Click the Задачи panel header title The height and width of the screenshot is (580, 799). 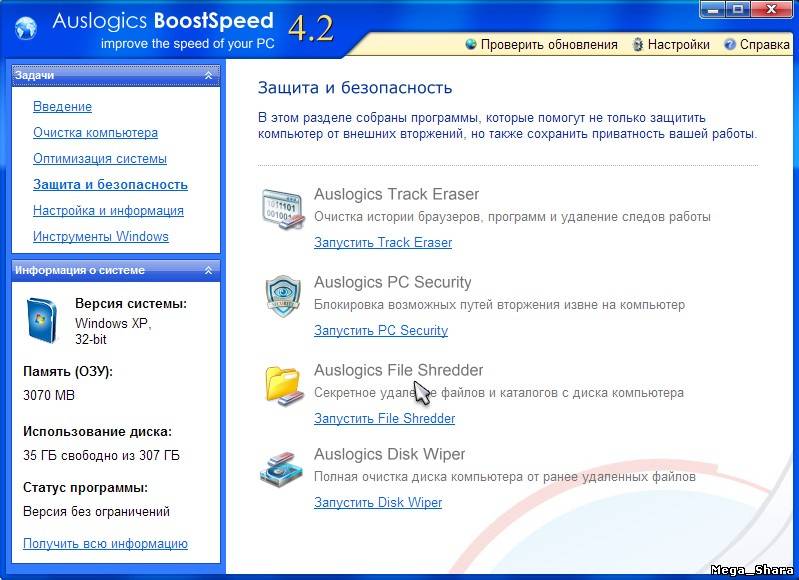[x=35, y=75]
